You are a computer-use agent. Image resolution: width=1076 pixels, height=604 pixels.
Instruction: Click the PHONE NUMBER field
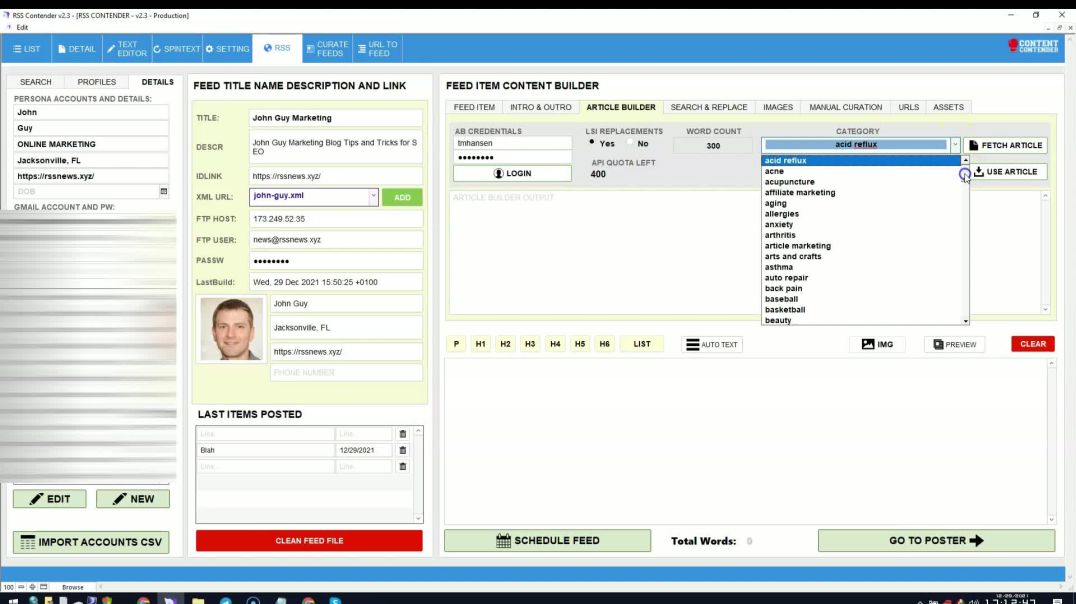[346, 373]
